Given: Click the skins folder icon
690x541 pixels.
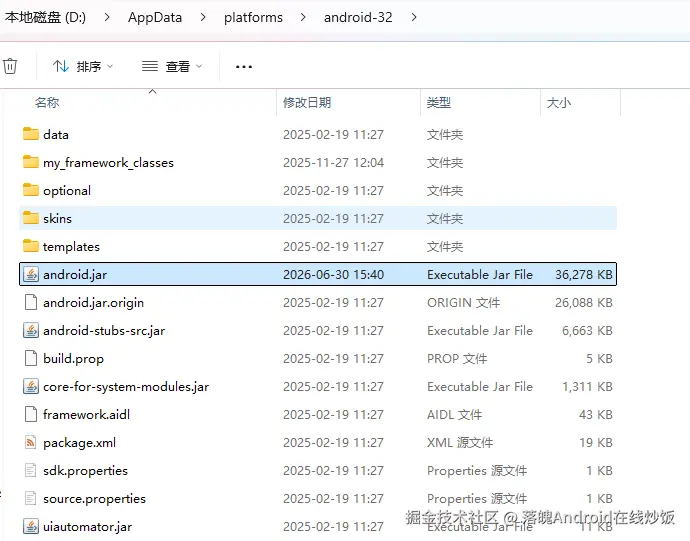Looking at the screenshot, I should (30, 217).
